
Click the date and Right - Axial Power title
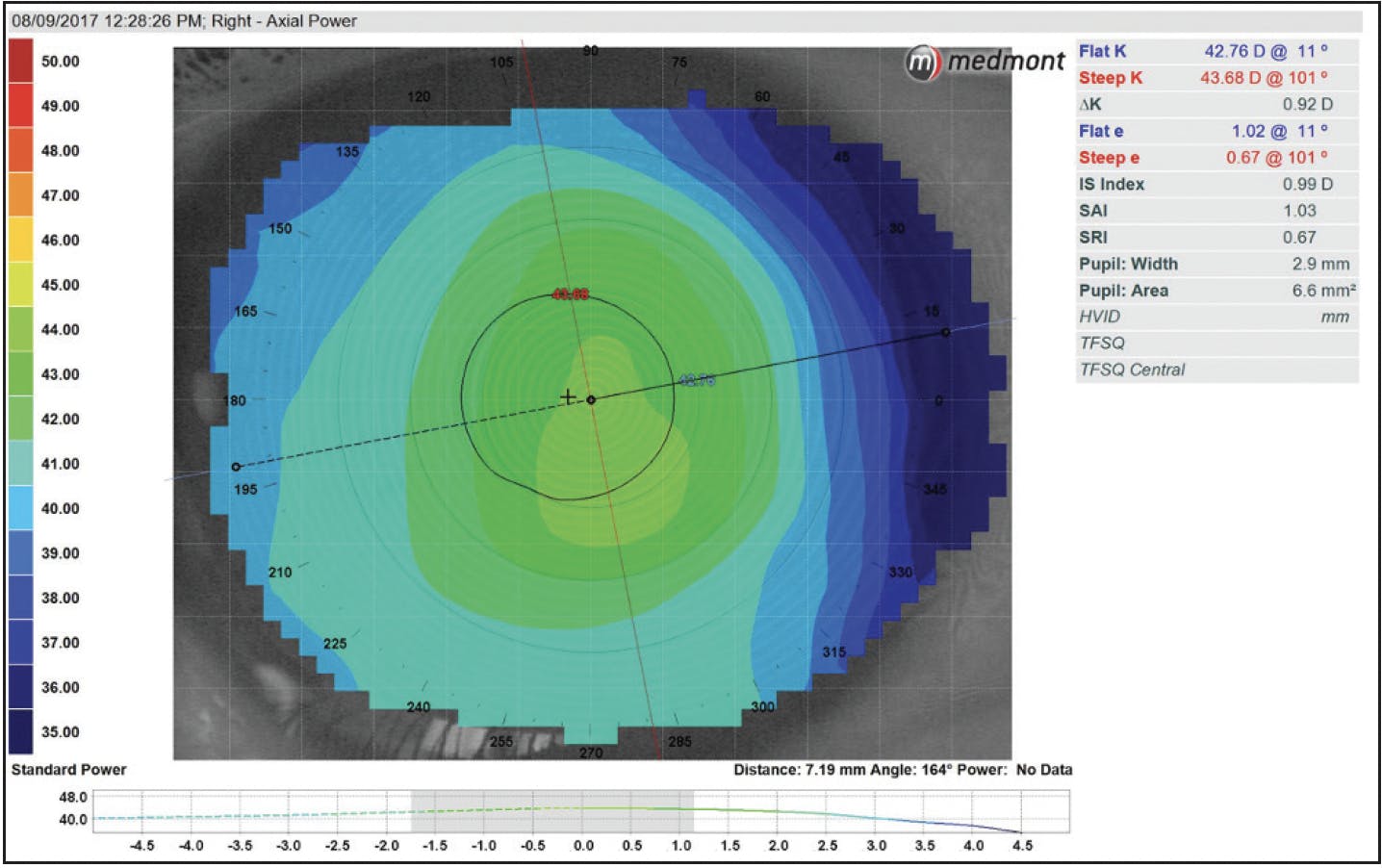184,20
